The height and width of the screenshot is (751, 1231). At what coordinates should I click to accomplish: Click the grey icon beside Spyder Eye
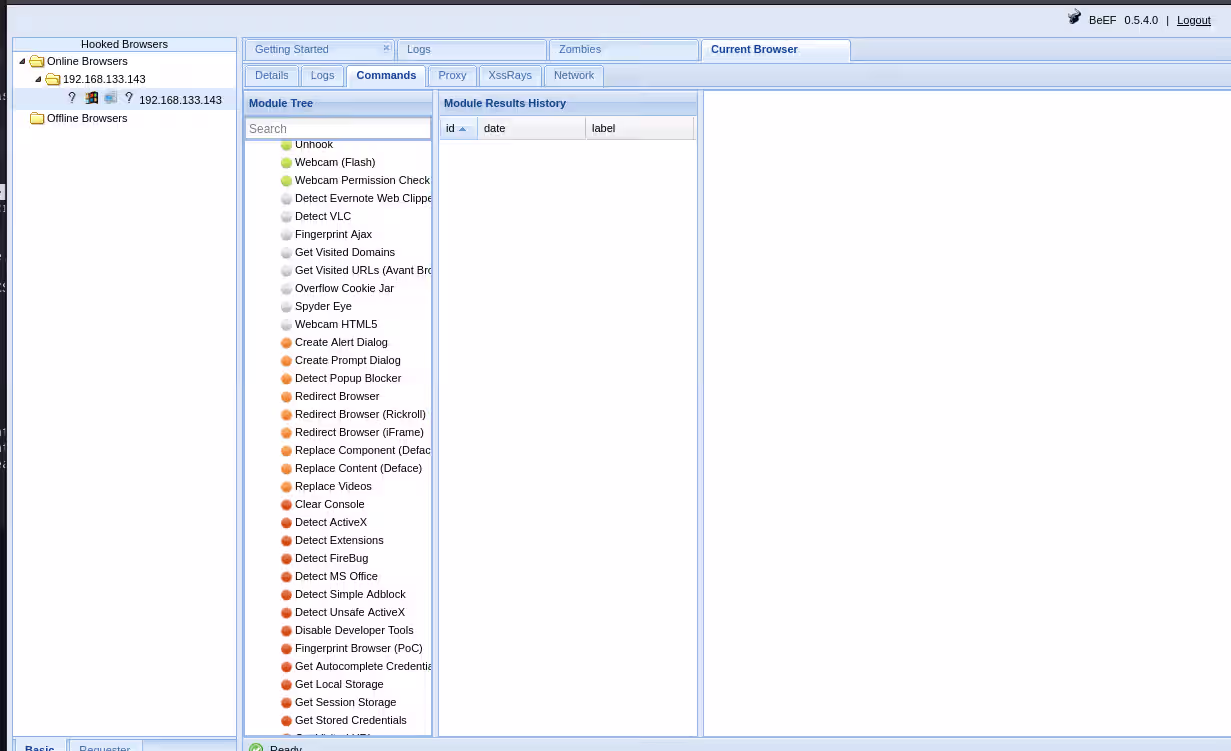pos(286,307)
